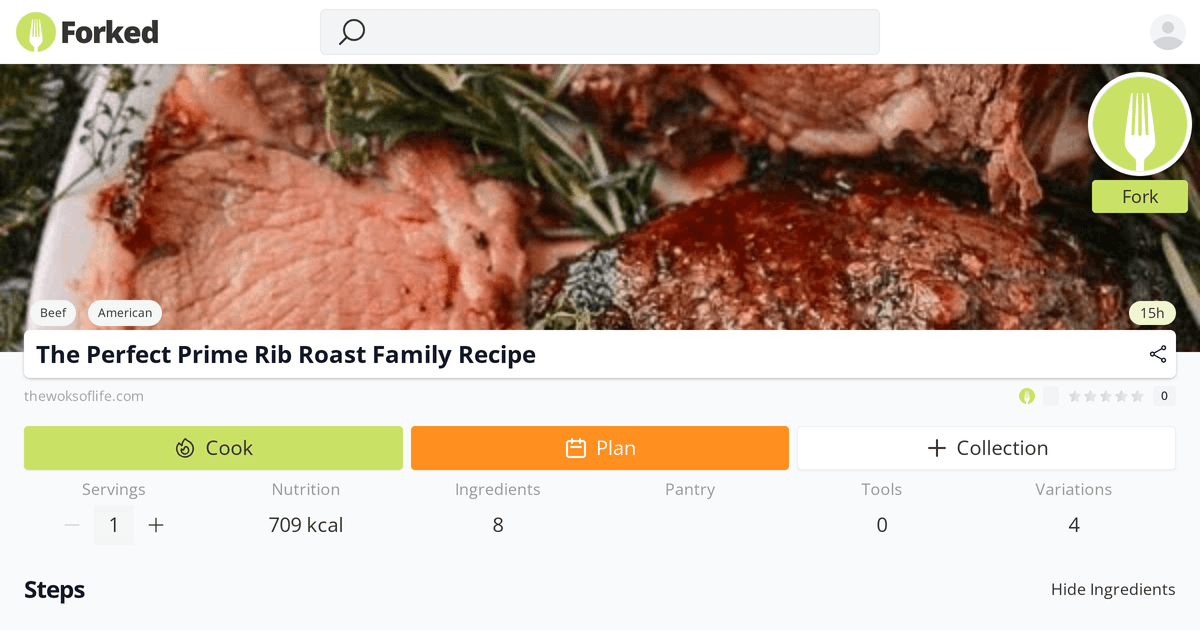This screenshot has width=1200, height=630.
Task: Increase servings with the plus button
Action: (x=156, y=525)
